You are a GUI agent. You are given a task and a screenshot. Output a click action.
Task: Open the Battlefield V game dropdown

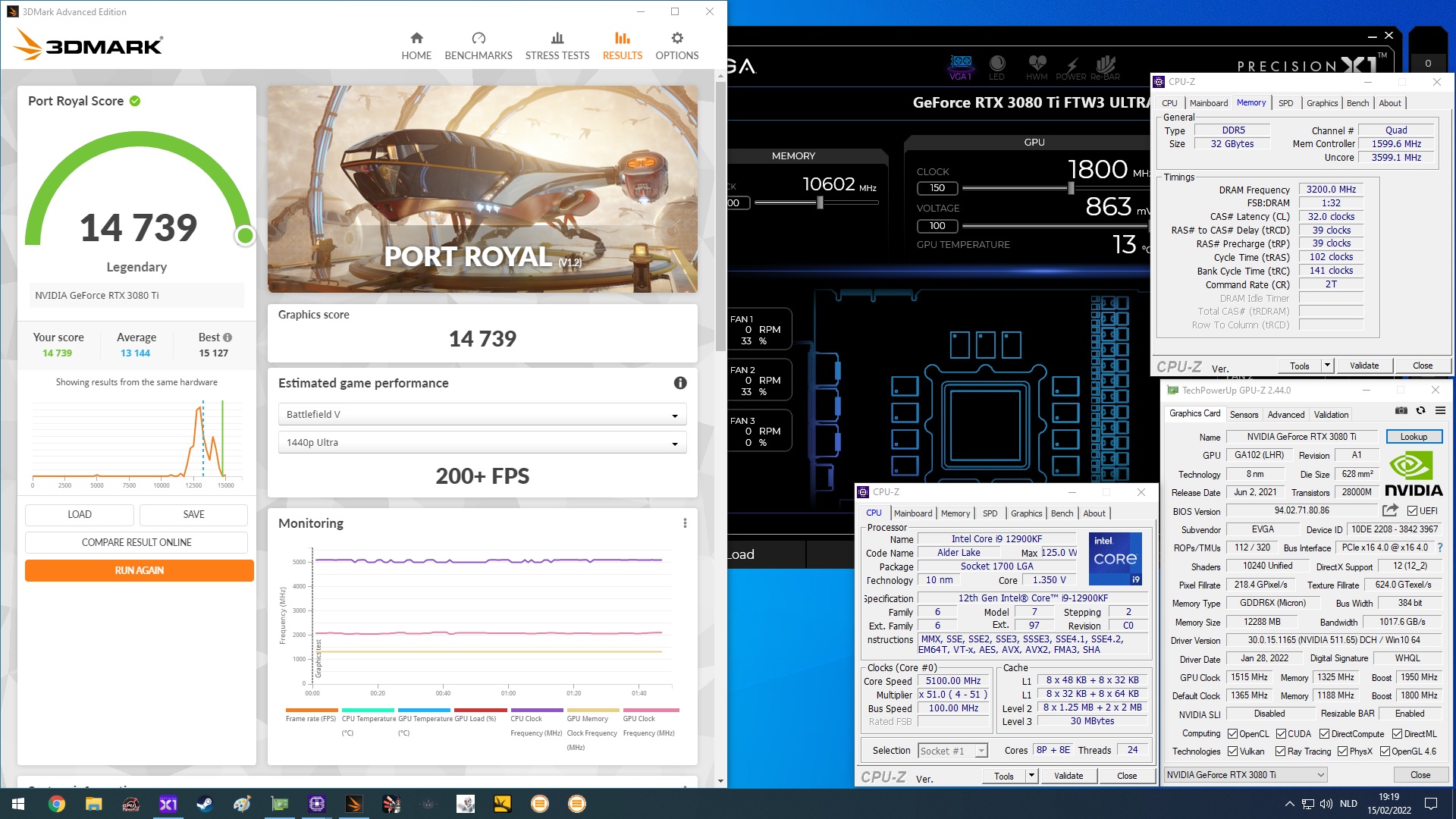482,414
